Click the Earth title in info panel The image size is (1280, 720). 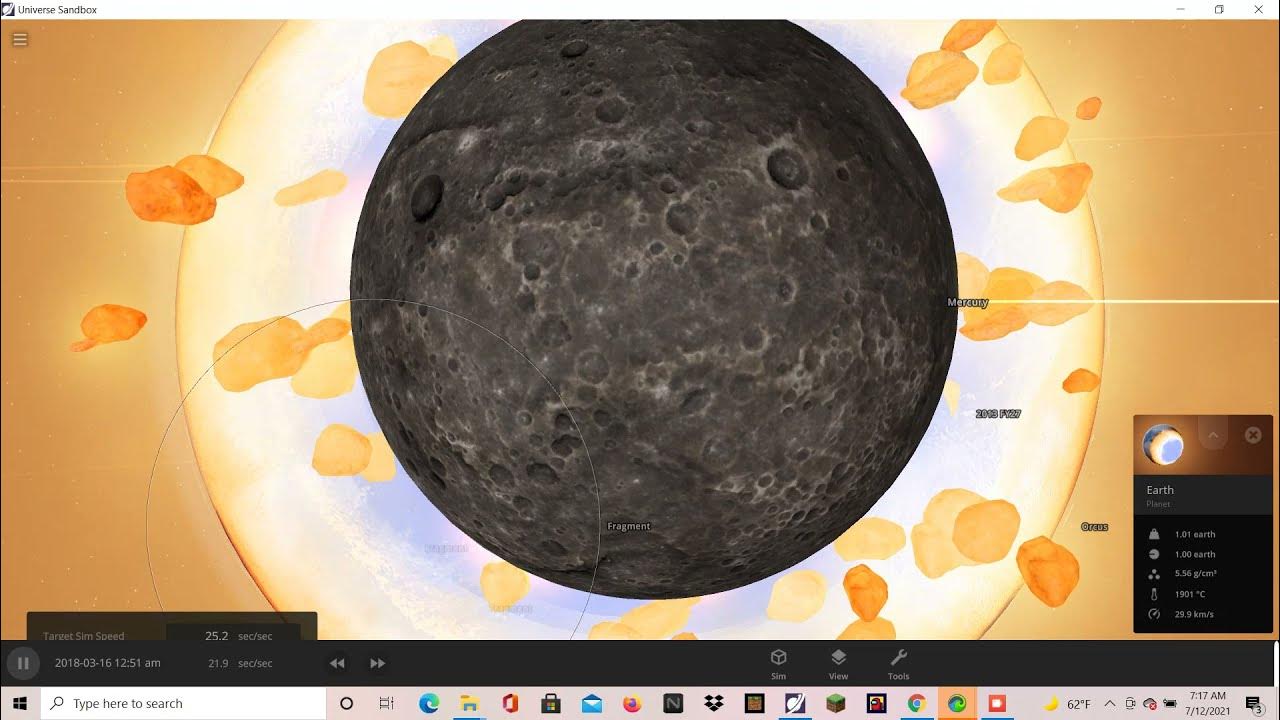coord(1160,490)
